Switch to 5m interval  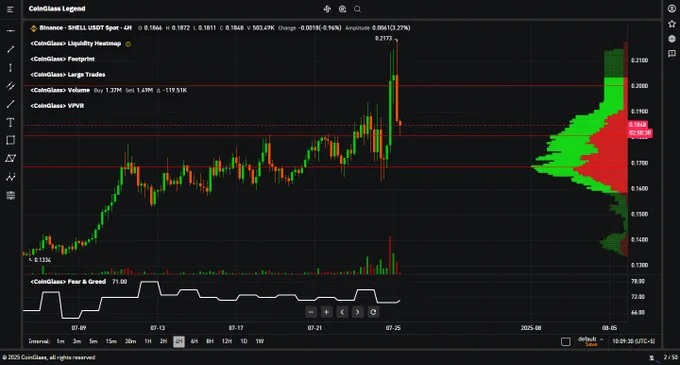tap(93, 342)
